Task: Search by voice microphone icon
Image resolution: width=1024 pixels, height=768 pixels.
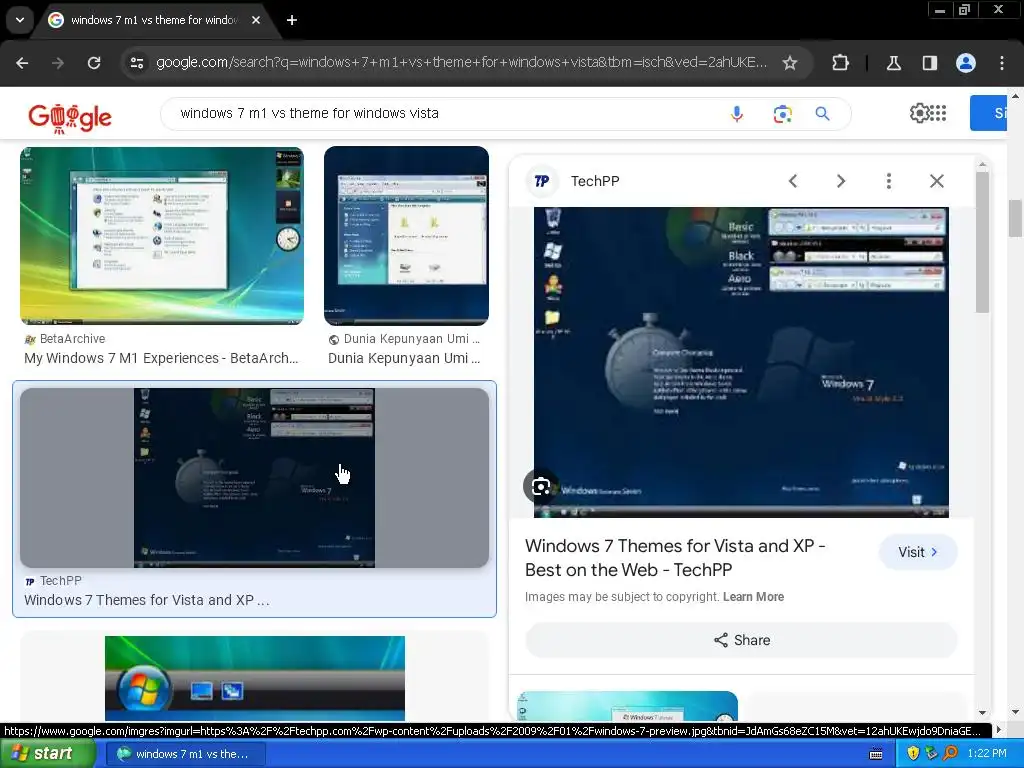Action: click(x=736, y=114)
